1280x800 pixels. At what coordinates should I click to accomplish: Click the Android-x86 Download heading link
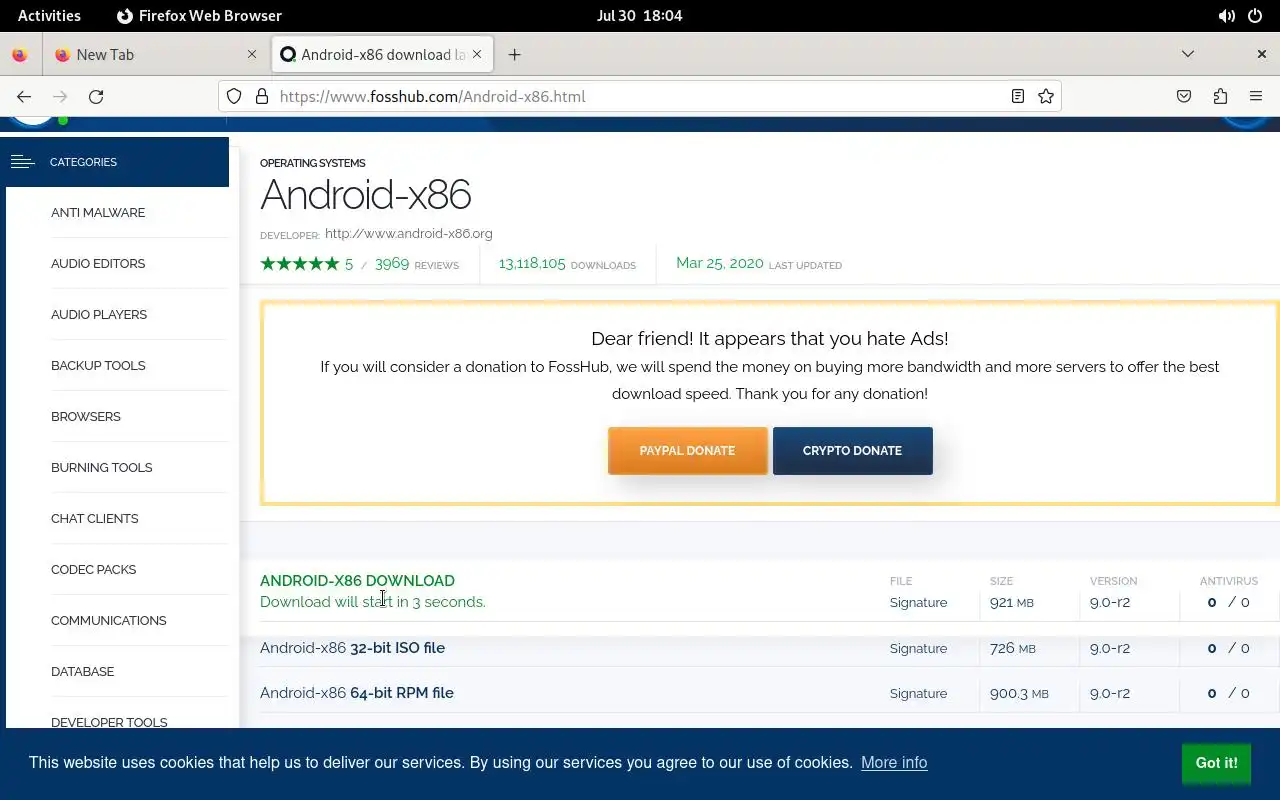pos(357,581)
